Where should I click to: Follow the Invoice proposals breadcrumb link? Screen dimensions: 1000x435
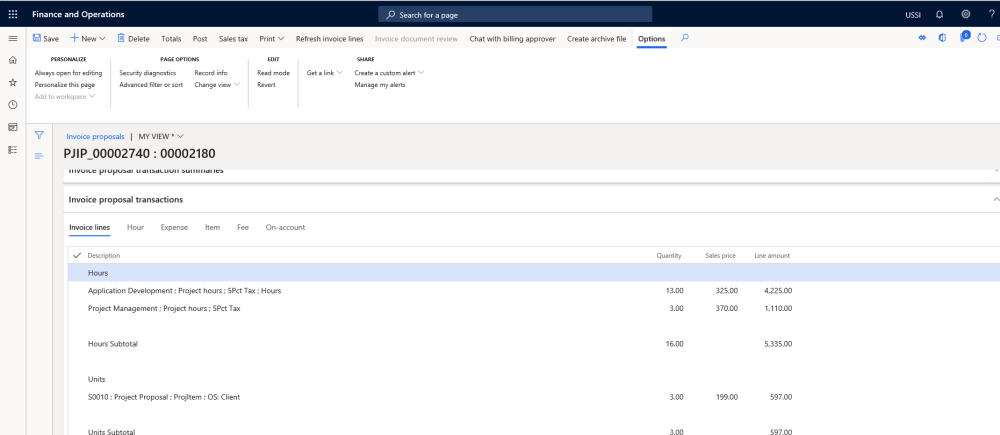click(95, 136)
